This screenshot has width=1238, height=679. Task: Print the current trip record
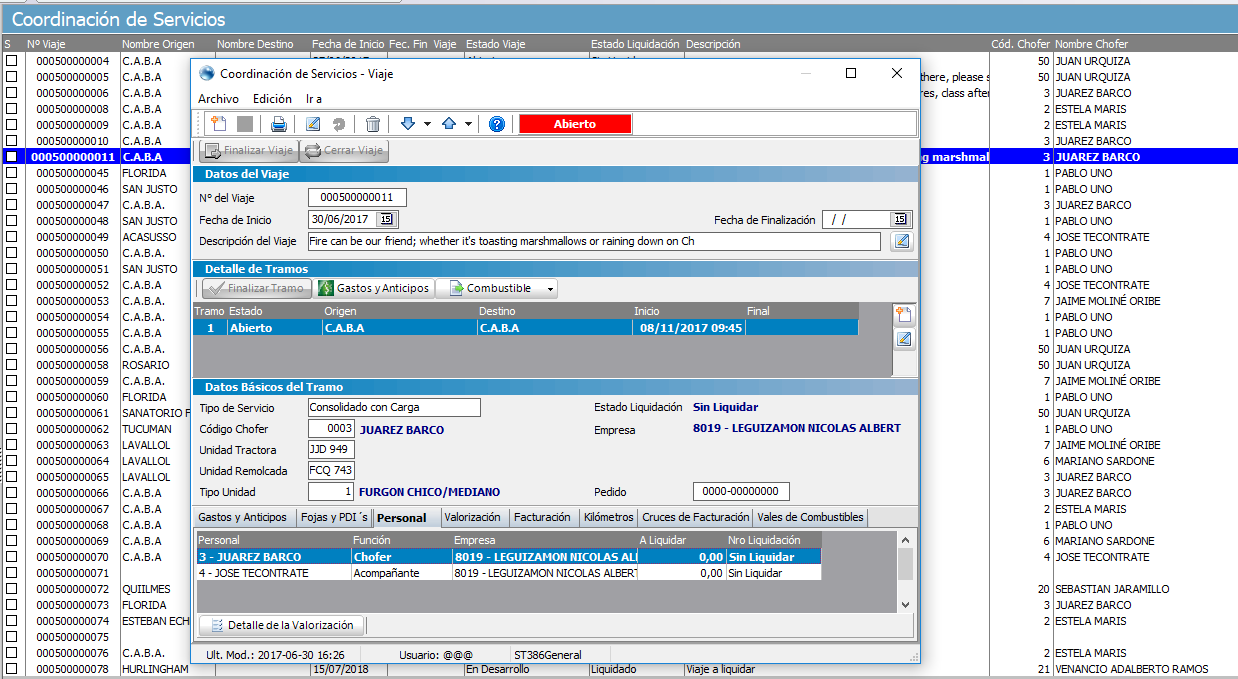tap(279, 124)
